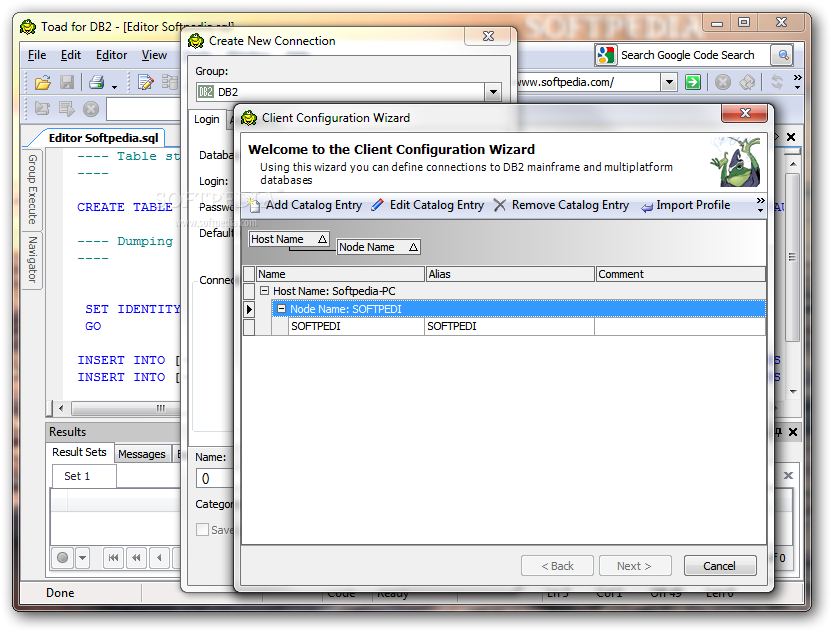This screenshot has width=832, height=632.
Task: Select the Messages tab
Action: [x=142, y=454]
